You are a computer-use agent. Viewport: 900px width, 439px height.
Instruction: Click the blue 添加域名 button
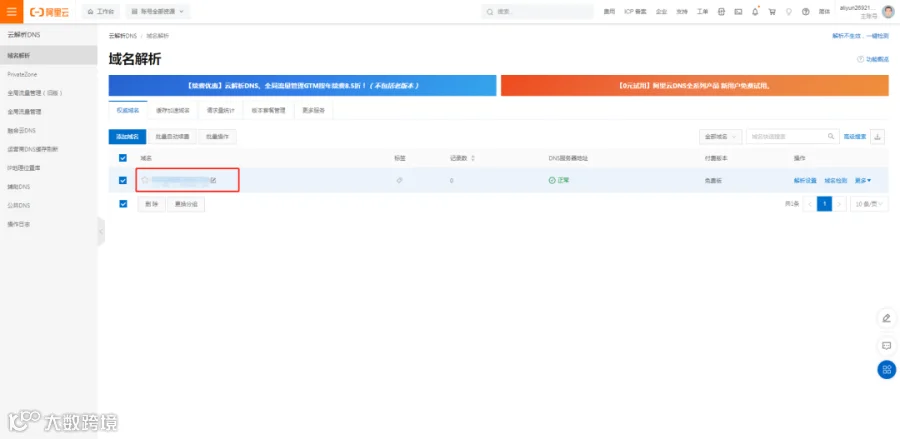click(x=127, y=137)
